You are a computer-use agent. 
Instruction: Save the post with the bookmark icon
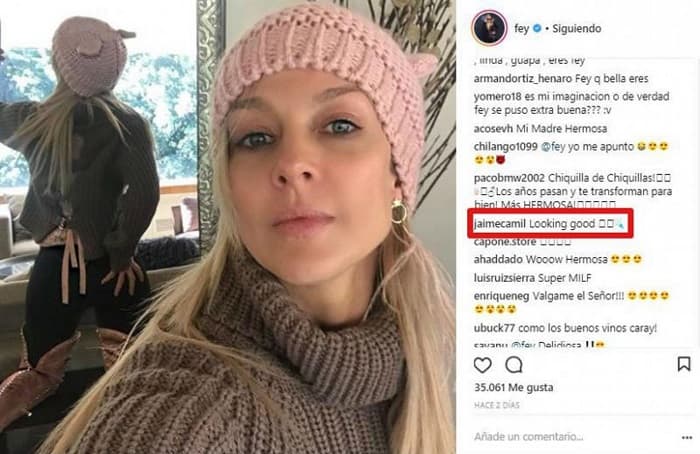point(683,364)
